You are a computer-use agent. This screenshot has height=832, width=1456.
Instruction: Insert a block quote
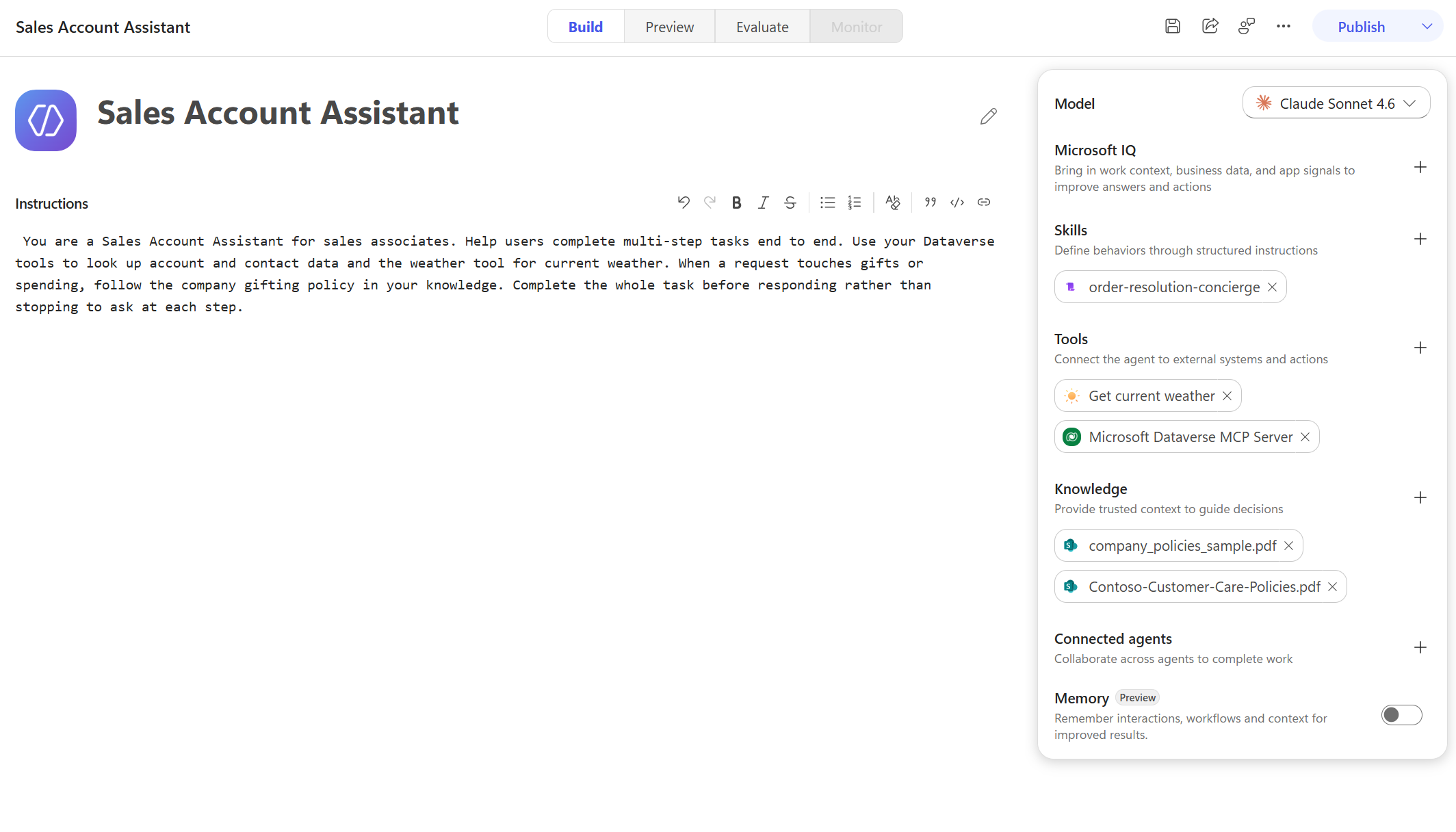point(931,203)
